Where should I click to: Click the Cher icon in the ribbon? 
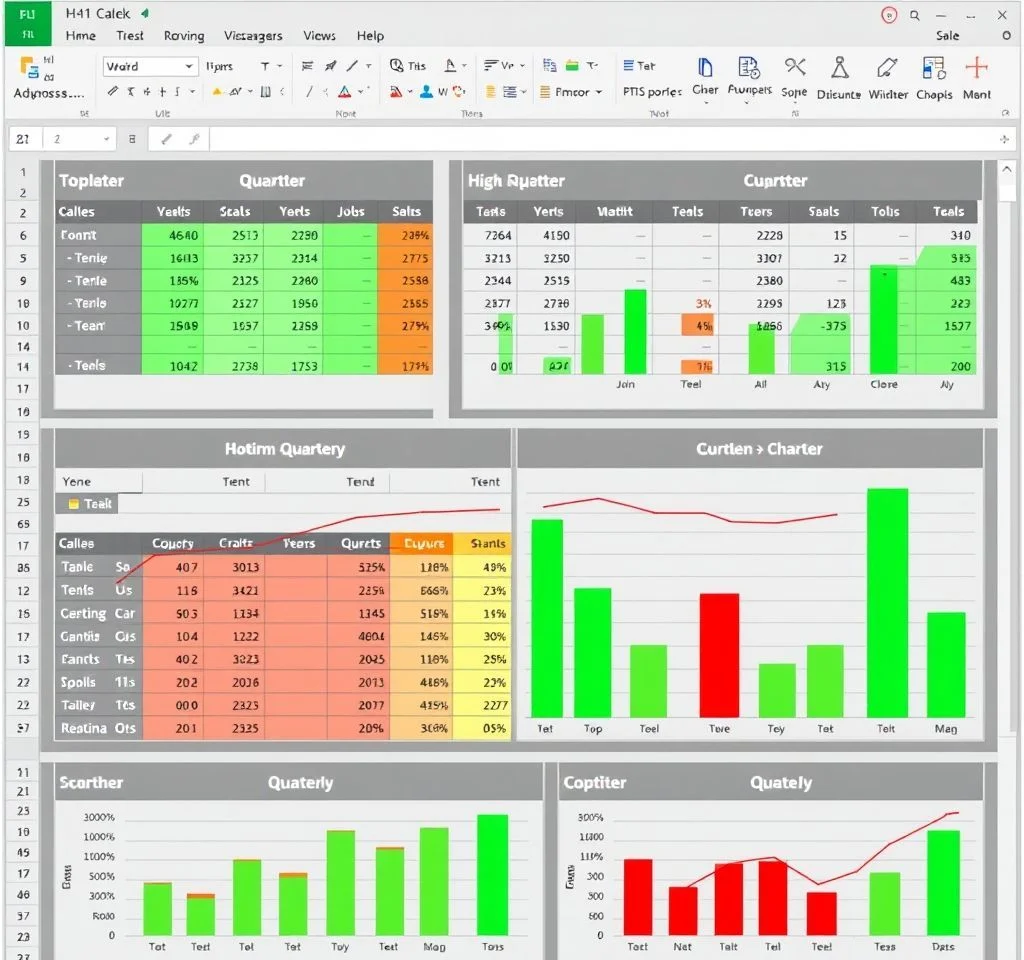705,68
